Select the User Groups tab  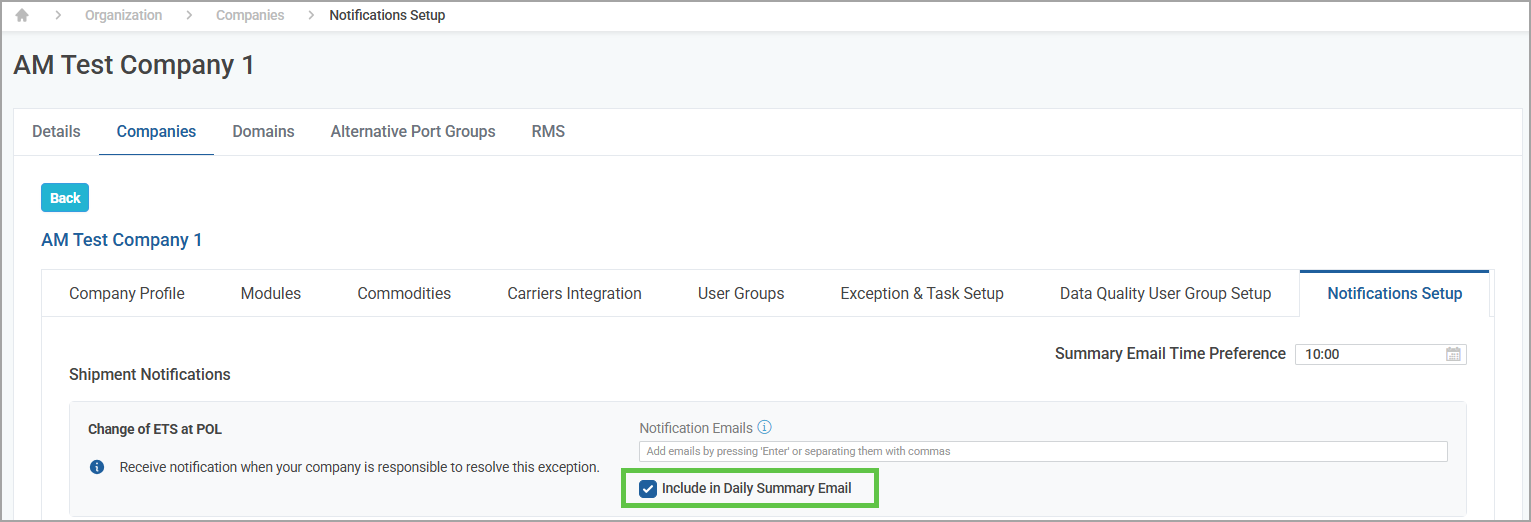pyautogui.click(x=741, y=293)
